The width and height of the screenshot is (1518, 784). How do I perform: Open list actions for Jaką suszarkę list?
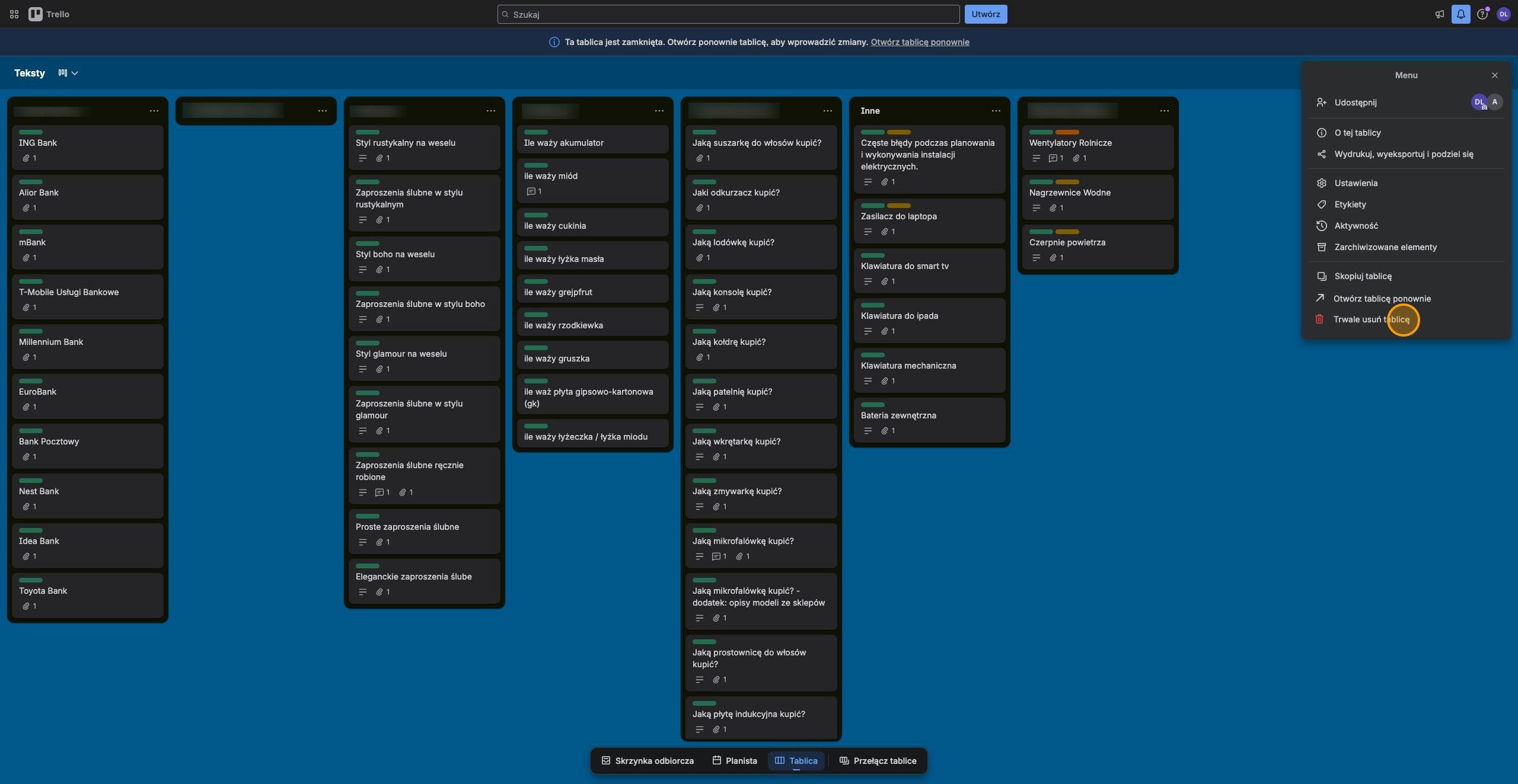tap(827, 111)
